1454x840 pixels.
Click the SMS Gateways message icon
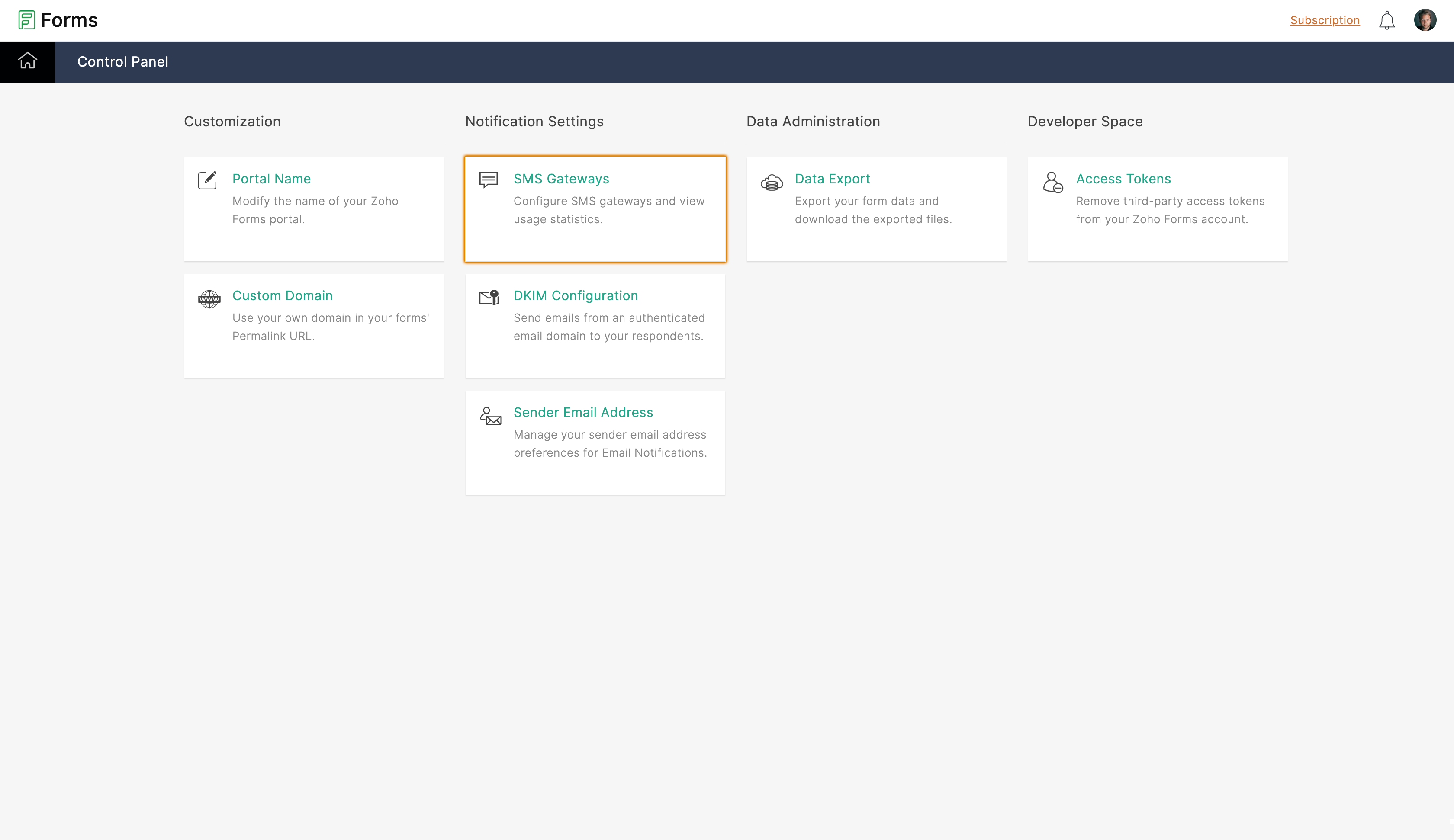click(488, 180)
